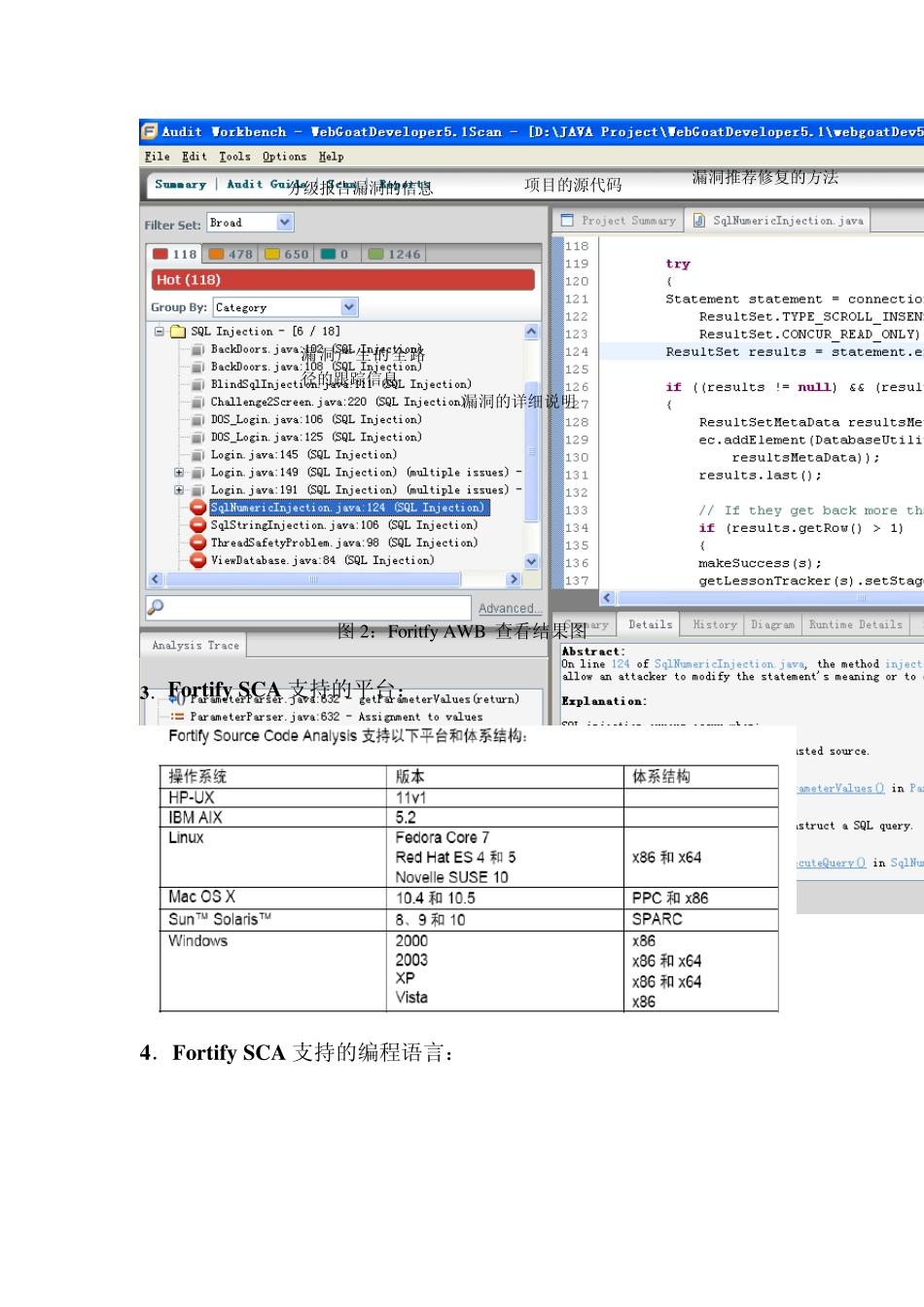Screen dimensions: 924x1307
Task: Open the File menu
Action: [157, 157]
